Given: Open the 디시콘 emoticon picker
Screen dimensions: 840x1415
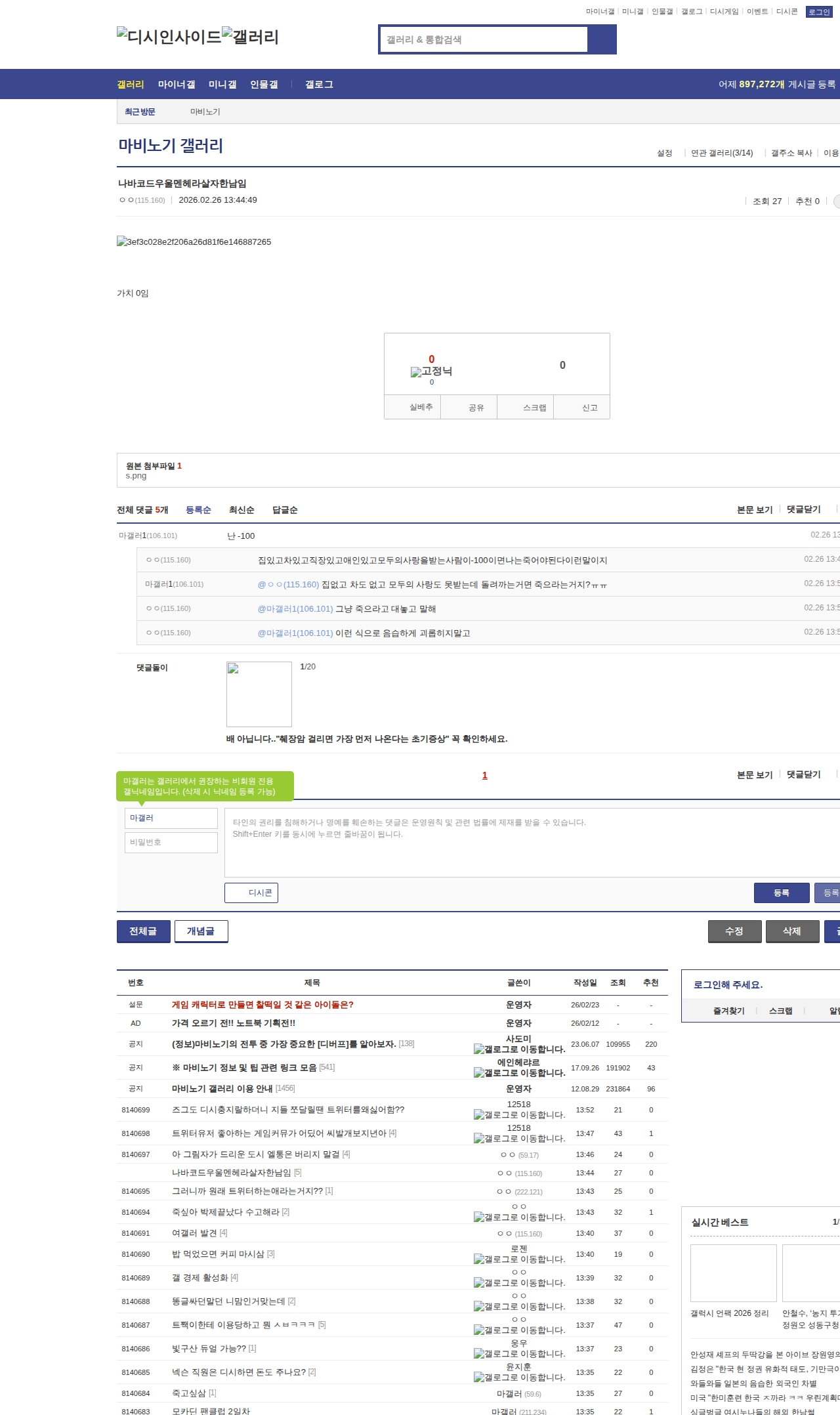Looking at the screenshot, I should pos(251,893).
